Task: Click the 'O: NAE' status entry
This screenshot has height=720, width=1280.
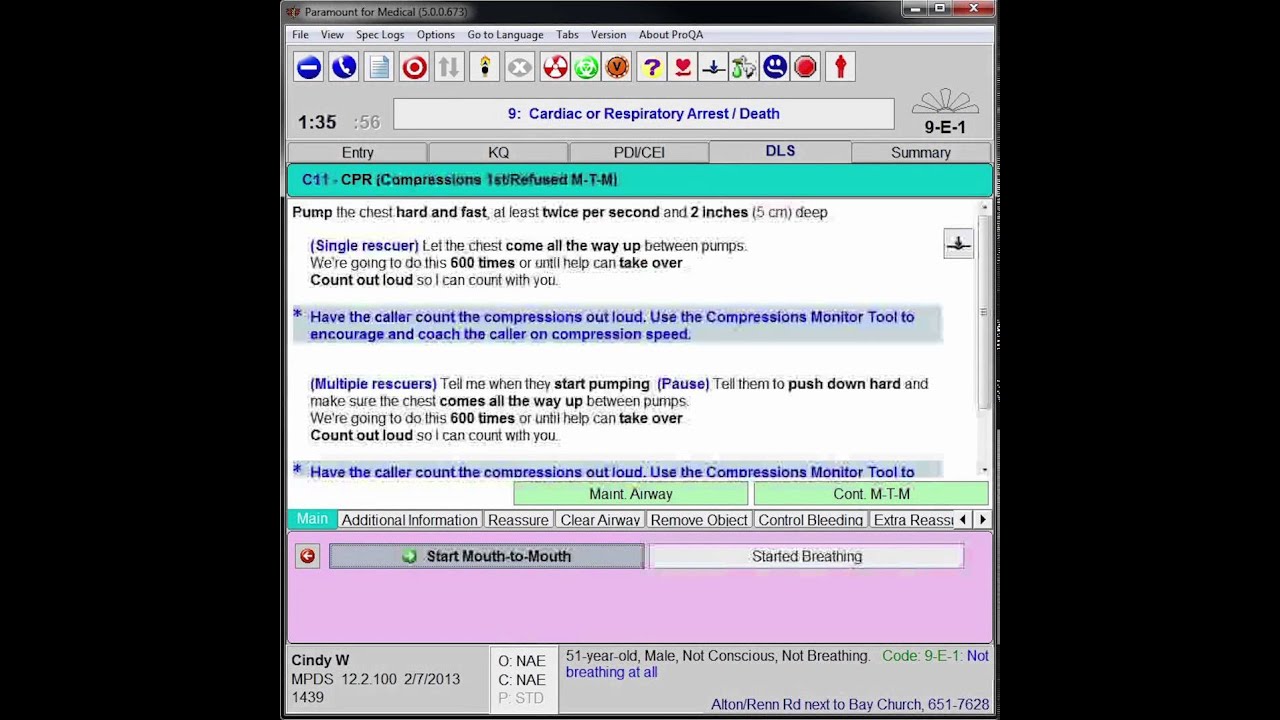Action: coord(522,661)
